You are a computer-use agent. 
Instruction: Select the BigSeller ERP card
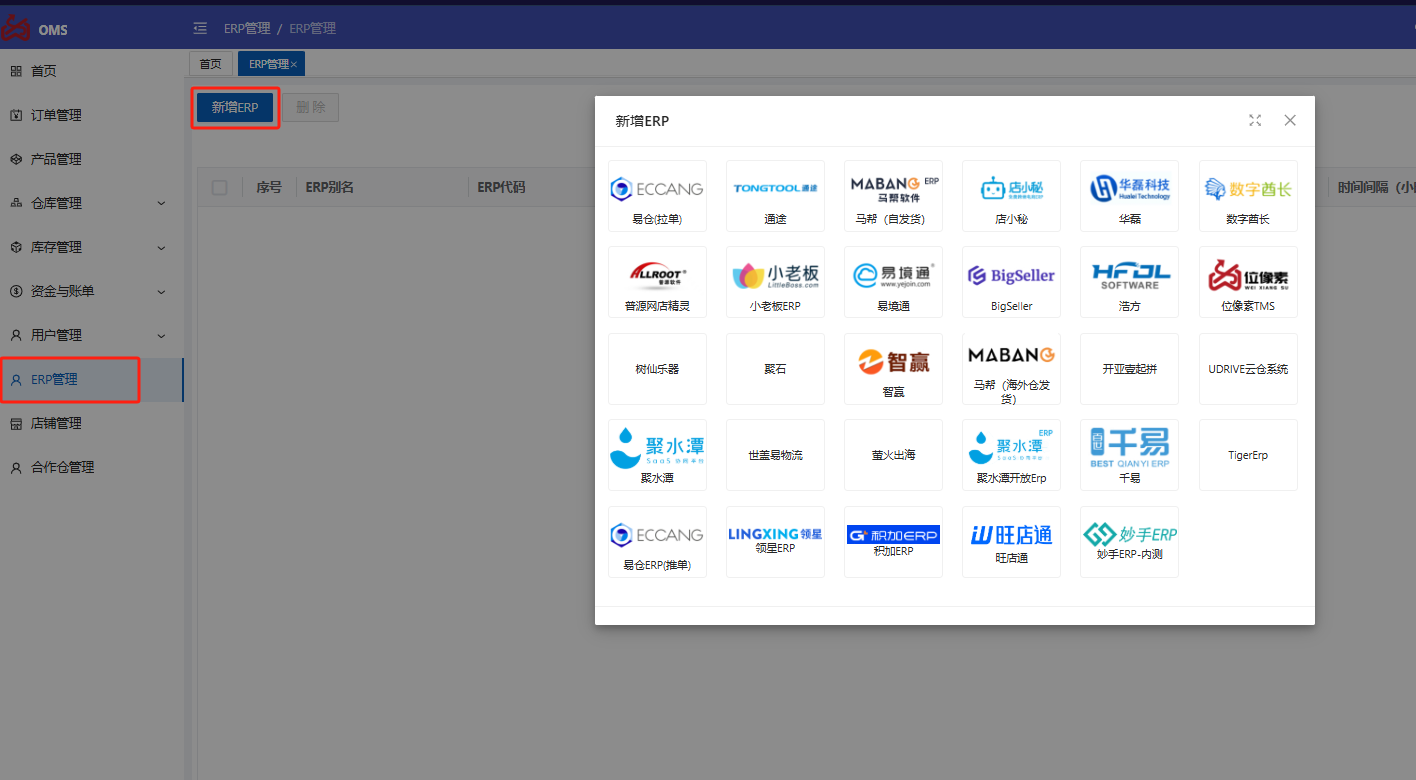tap(1011, 282)
